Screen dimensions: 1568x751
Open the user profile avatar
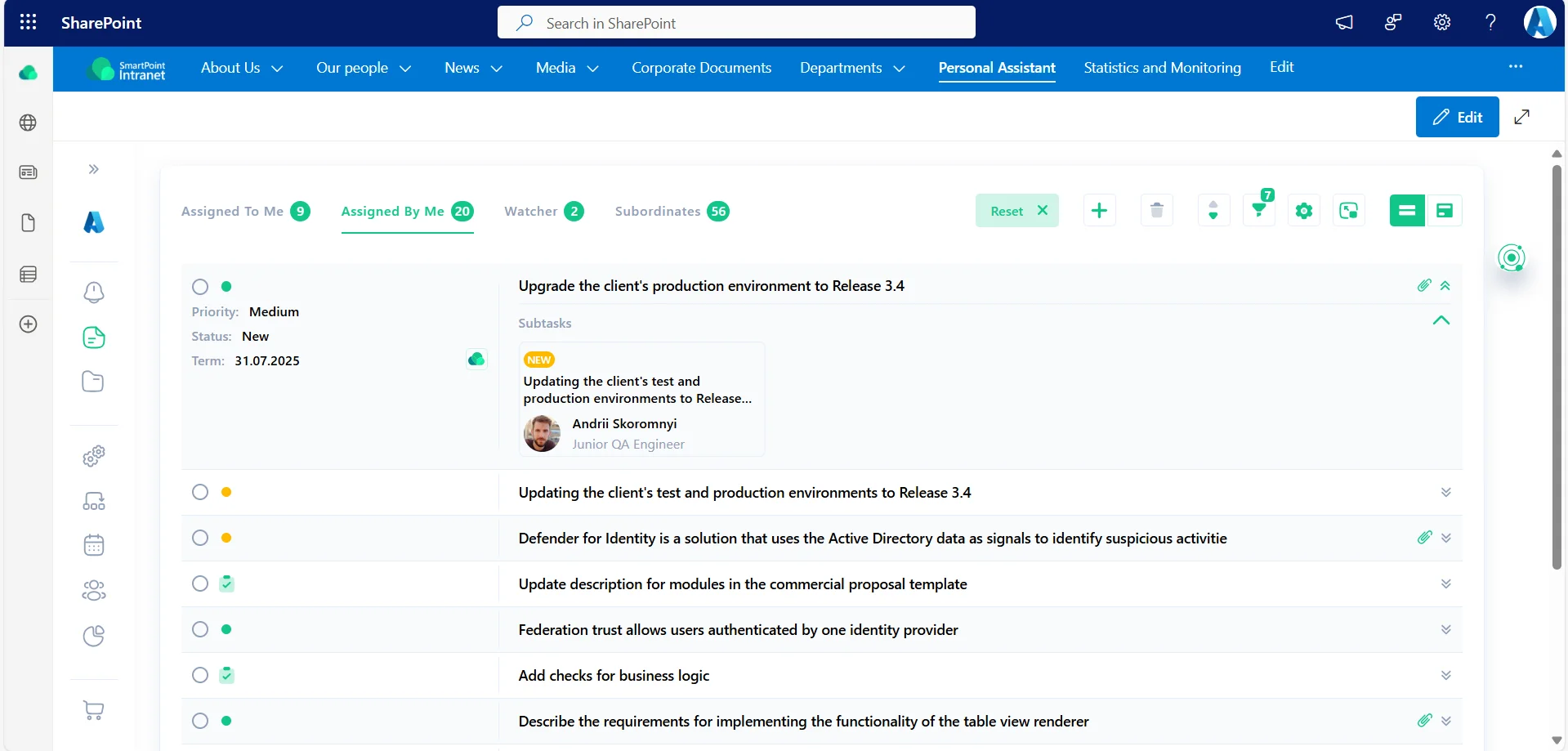click(x=1539, y=22)
